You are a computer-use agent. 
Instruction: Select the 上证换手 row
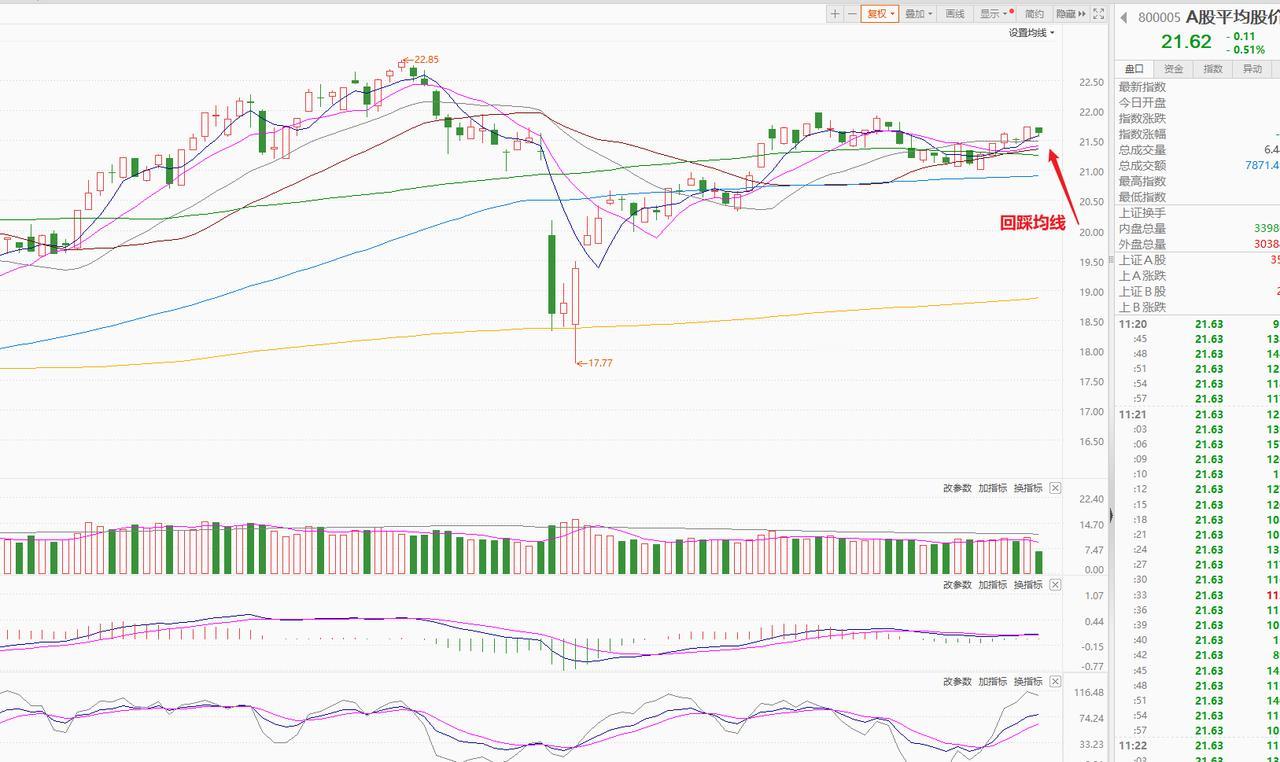(x=1197, y=213)
